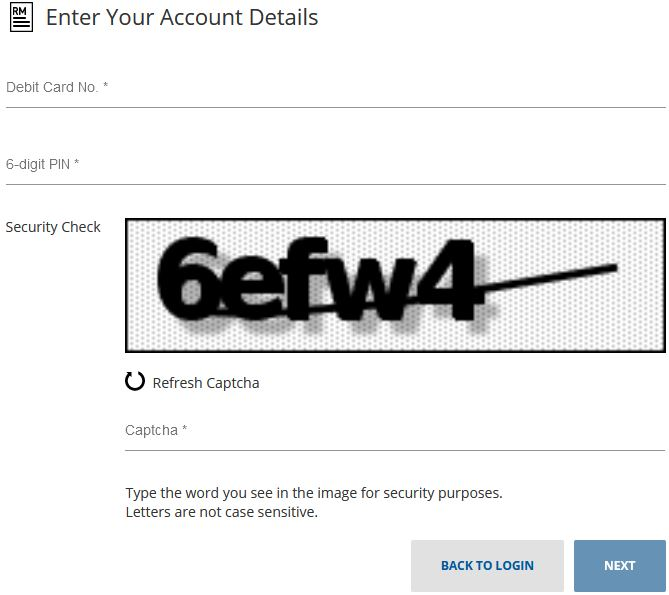Screen dimensions: 669x595
Task: Click the Security Check label
Action: pos(53,227)
